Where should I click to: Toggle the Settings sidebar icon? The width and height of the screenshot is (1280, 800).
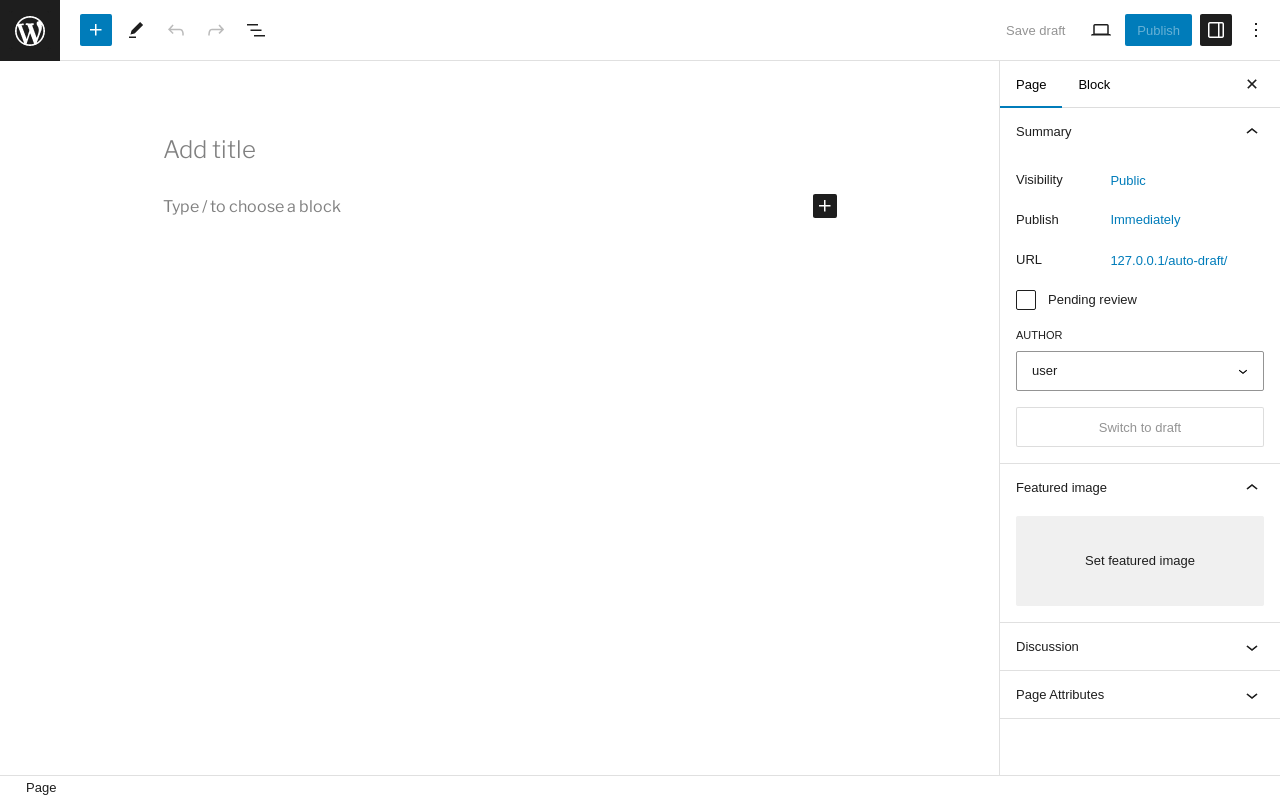click(x=1216, y=30)
